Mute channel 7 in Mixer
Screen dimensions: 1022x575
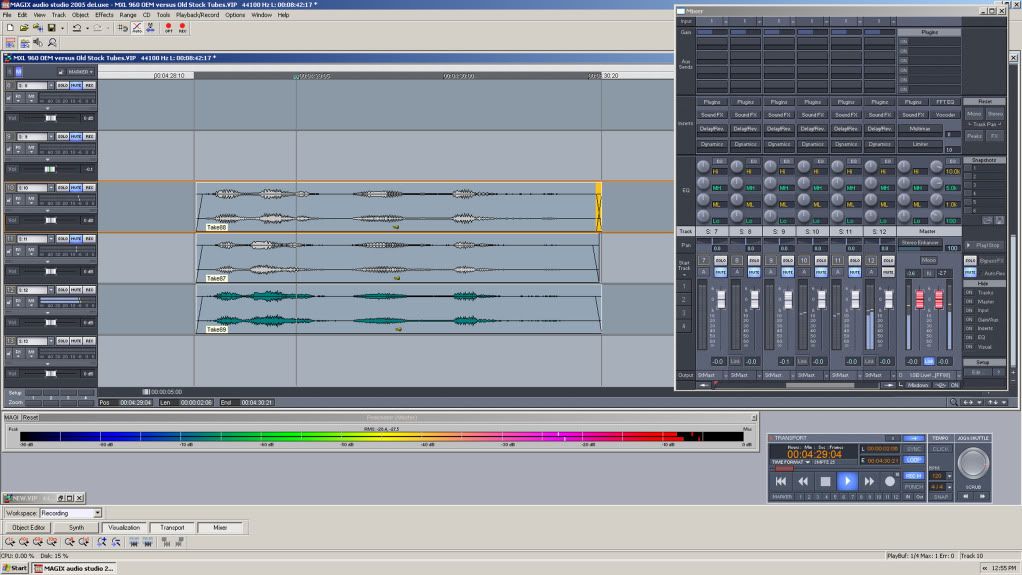720,273
